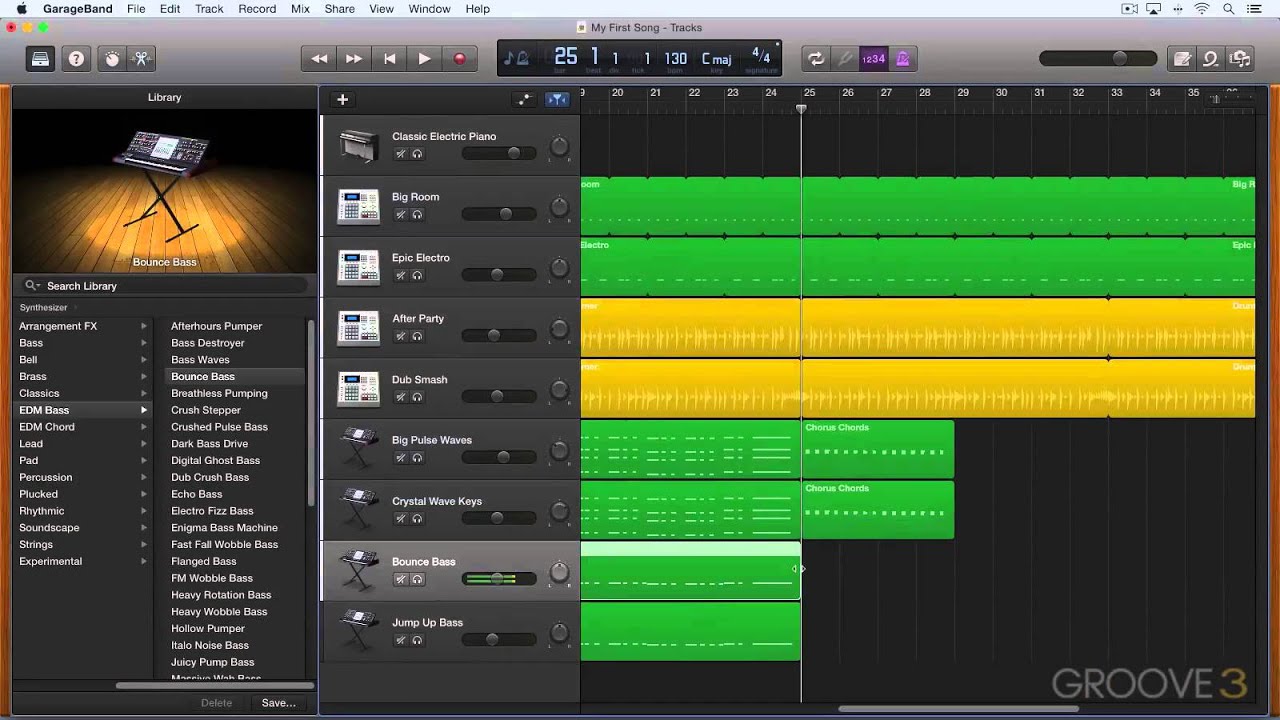Open the Note Pad button
This screenshot has height=720, width=1280.
click(x=1182, y=59)
